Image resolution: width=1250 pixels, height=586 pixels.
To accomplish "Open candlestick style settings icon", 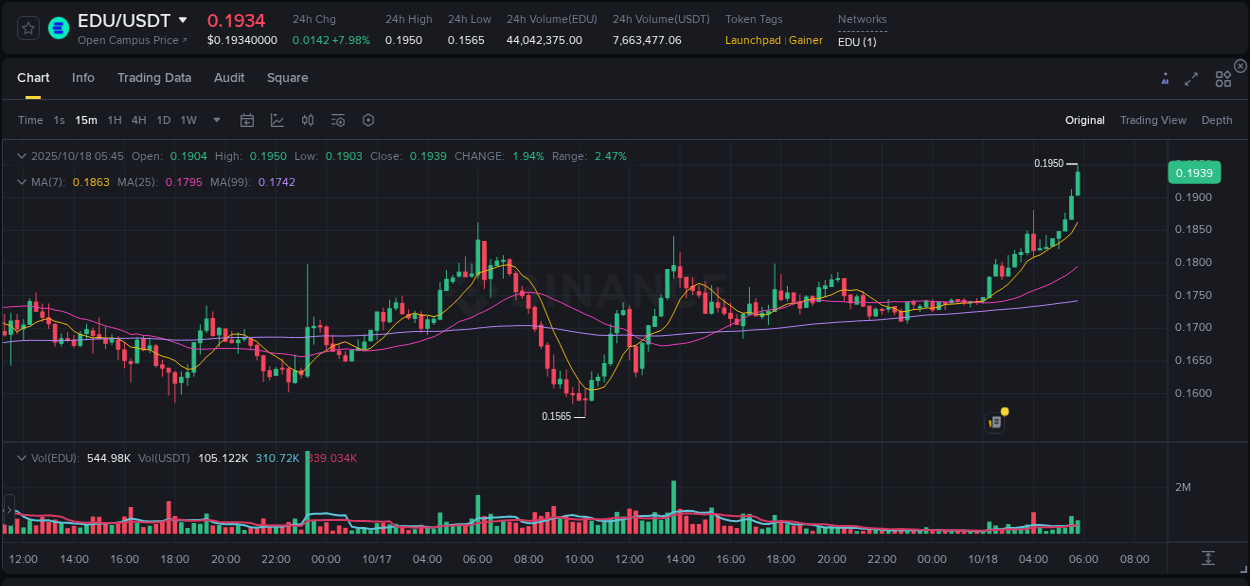I will pyautogui.click(x=307, y=119).
